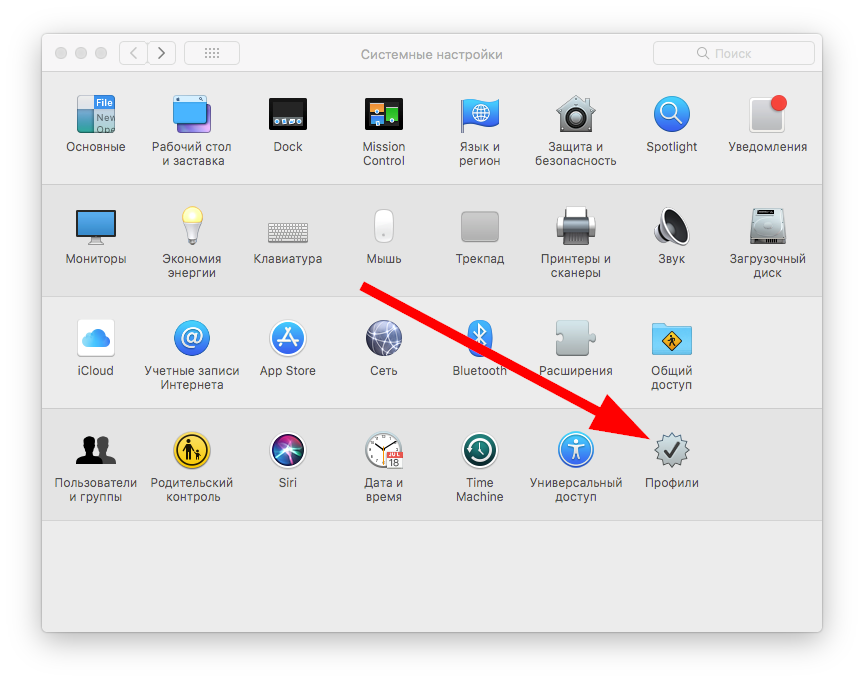Viewport: 864px width, 682px height.
Task: Open Принтеры и сканеры settings
Action: [575, 227]
